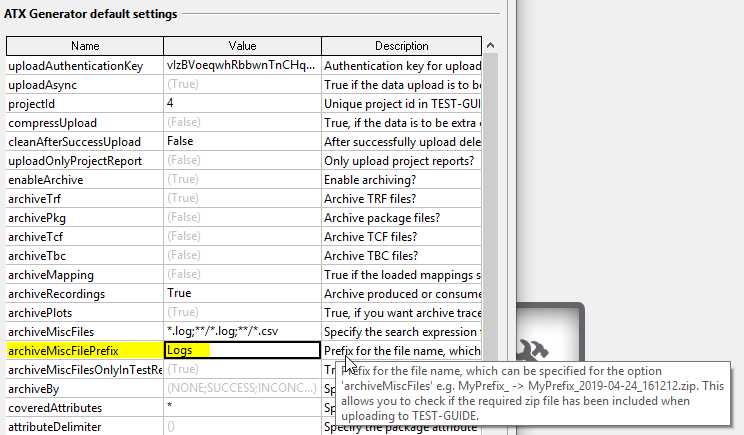Select the archiveRecordings value 'True'
Viewport: 744px width, 435px height.
pos(242,293)
